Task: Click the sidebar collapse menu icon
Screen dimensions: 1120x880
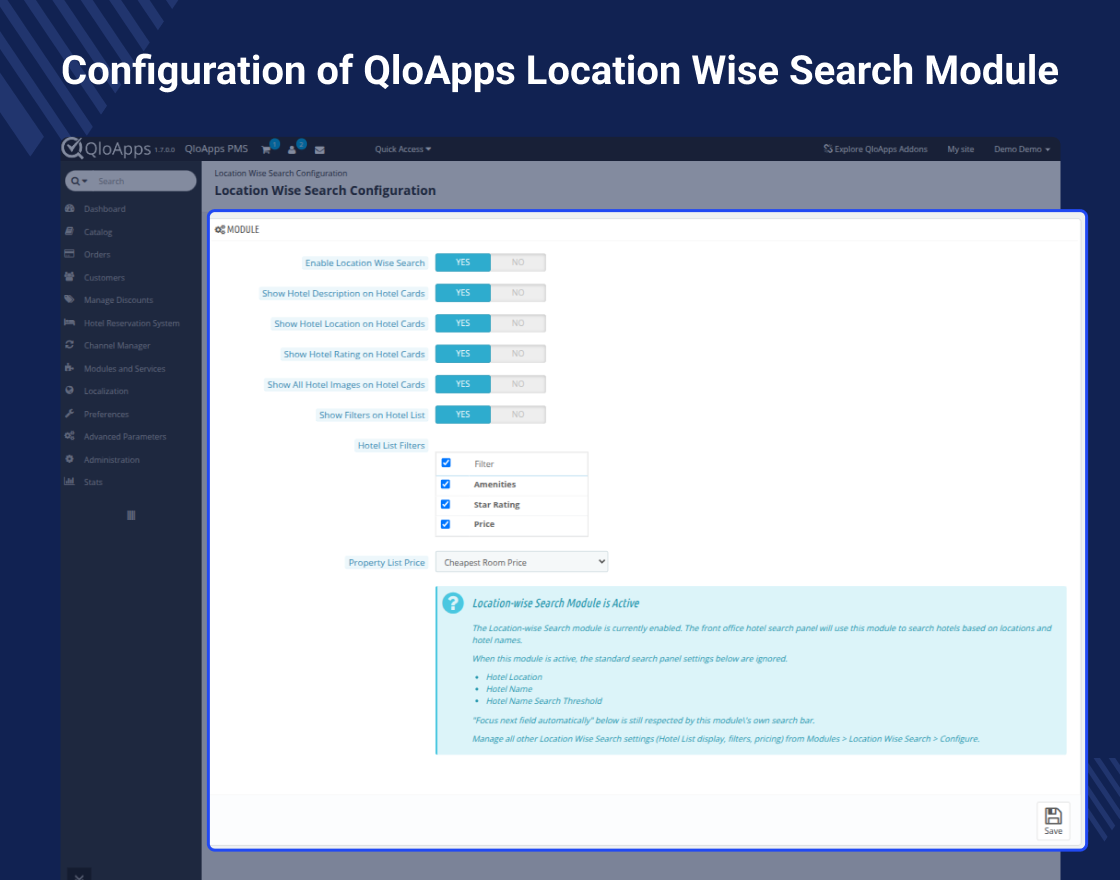Action: point(131,515)
